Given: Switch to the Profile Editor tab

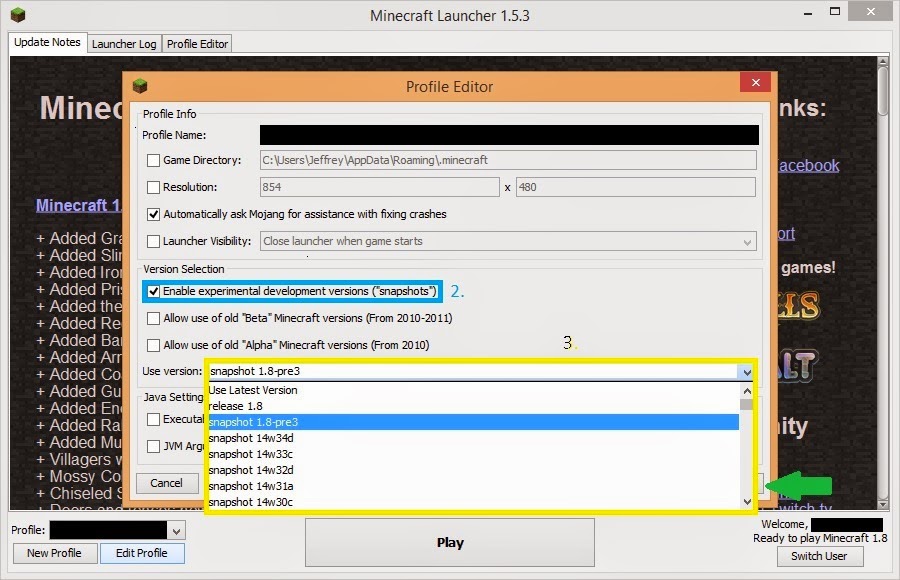Looking at the screenshot, I should (197, 44).
